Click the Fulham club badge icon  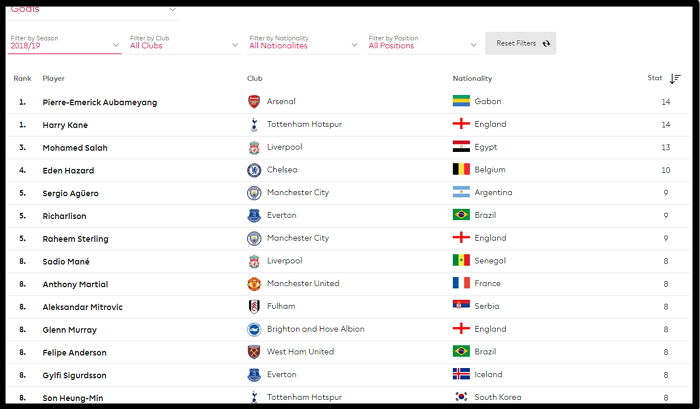254,307
